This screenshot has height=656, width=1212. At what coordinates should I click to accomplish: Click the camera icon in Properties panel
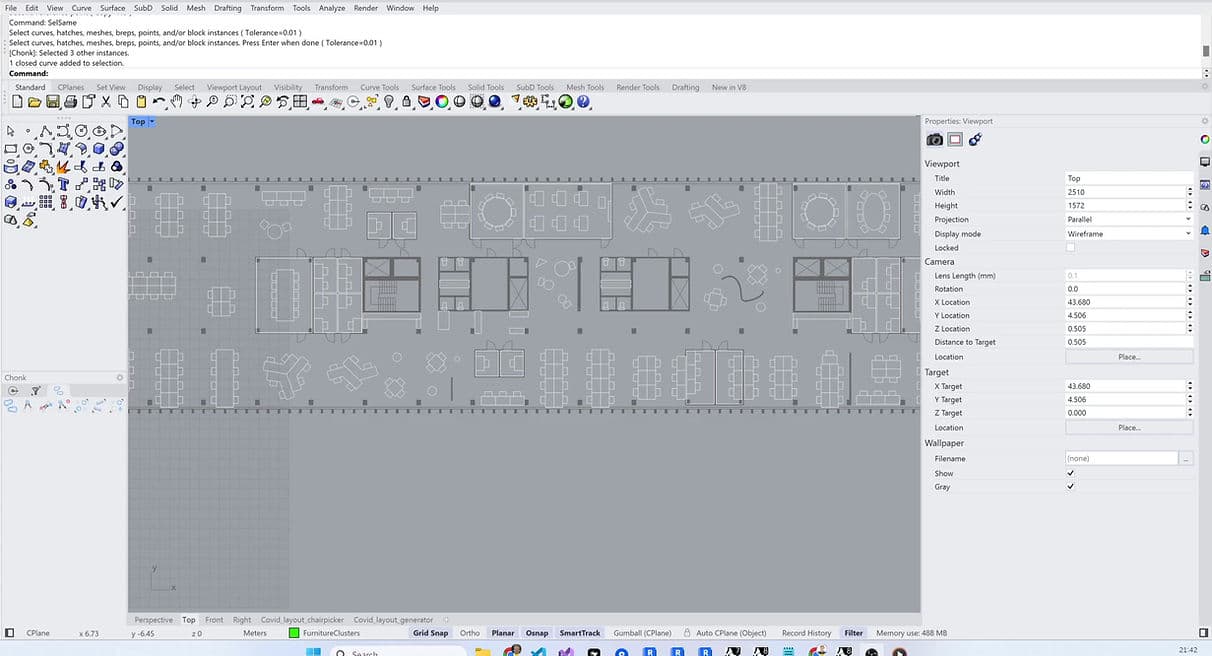pyautogui.click(x=934, y=140)
